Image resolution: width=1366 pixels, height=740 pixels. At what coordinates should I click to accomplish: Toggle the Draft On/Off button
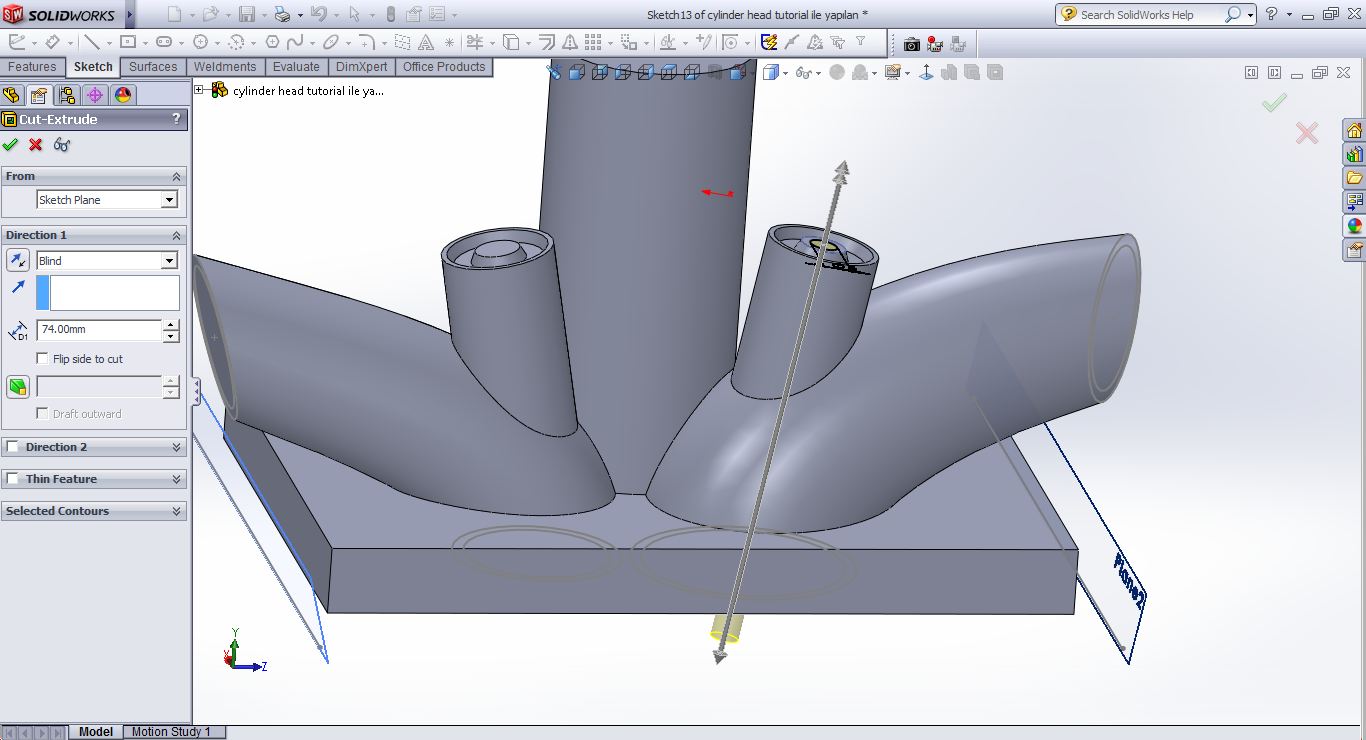pyautogui.click(x=18, y=387)
